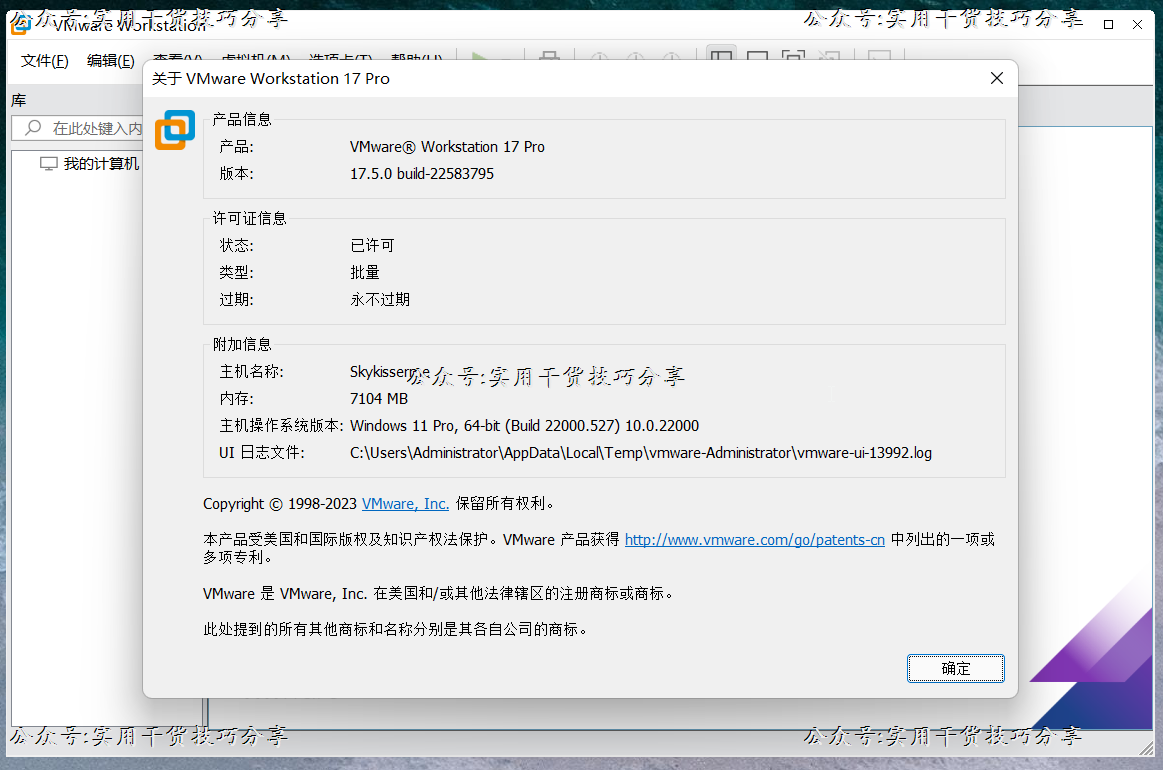Image resolution: width=1163 pixels, height=770 pixels.
Task: Toggle the library sidebar visibility
Action: pyautogui.click(x=721, y=58)
